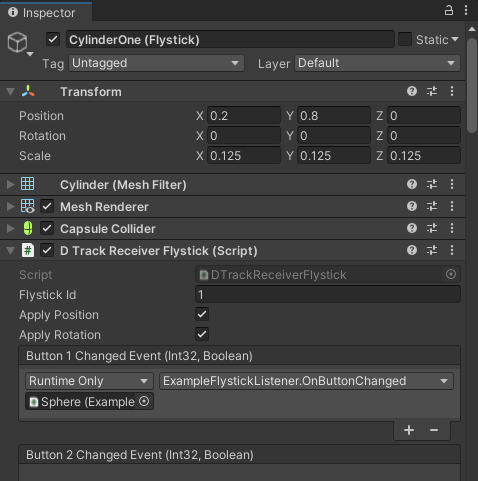Add listener to Button 1 Changed Event
The width and height of the screenshot is (478, 481).
click(x=409, y=430)
